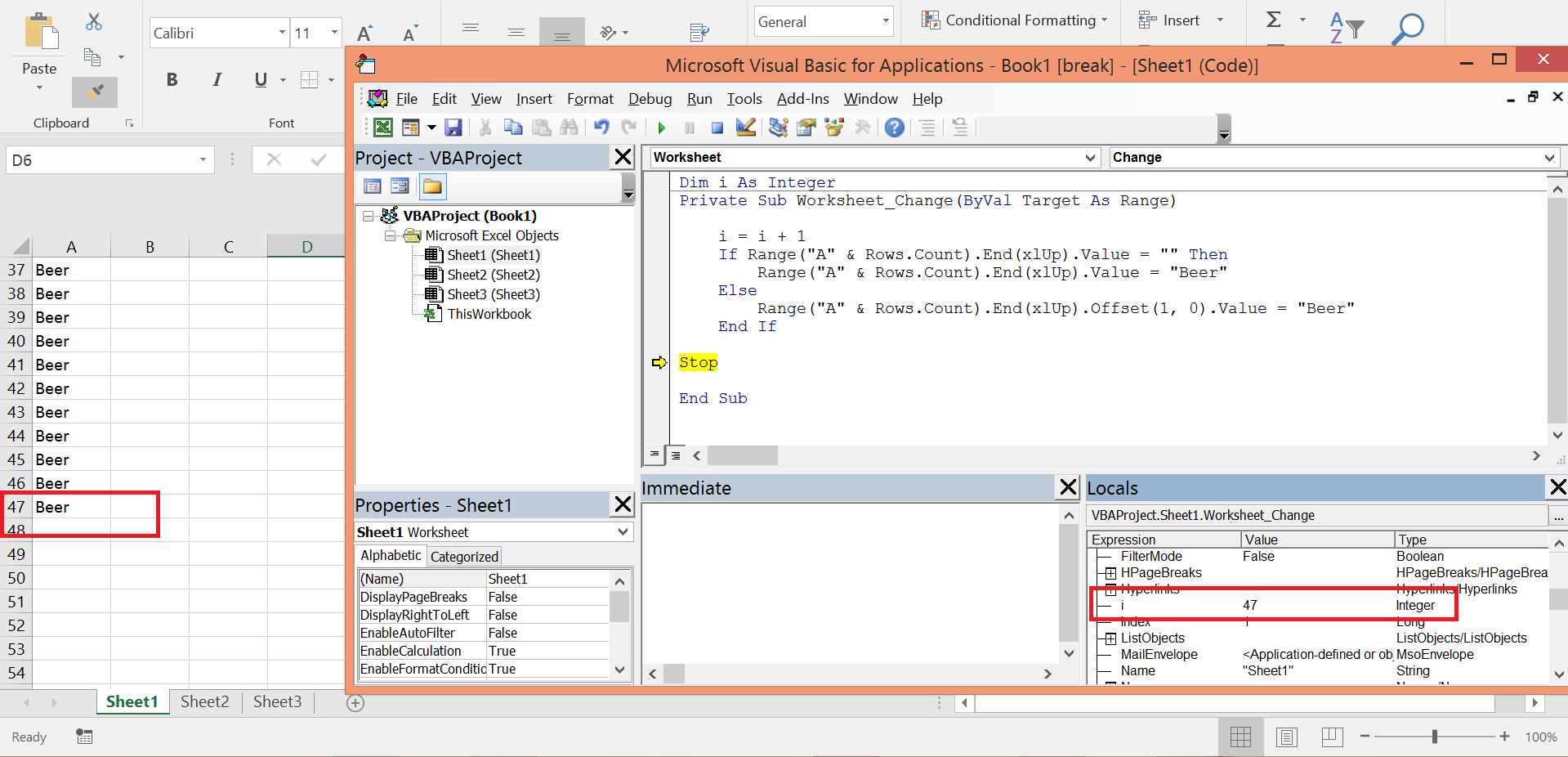Switch to the Sheet2 worksheet tab
Image resolution: width=1568 pixels, height=757 pixels.
(204, 701)
